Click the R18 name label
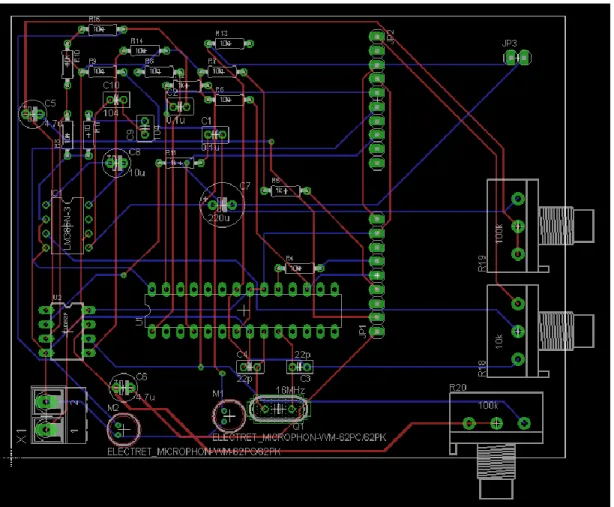This screenshot has height=507, width=614. coord(482,369)
